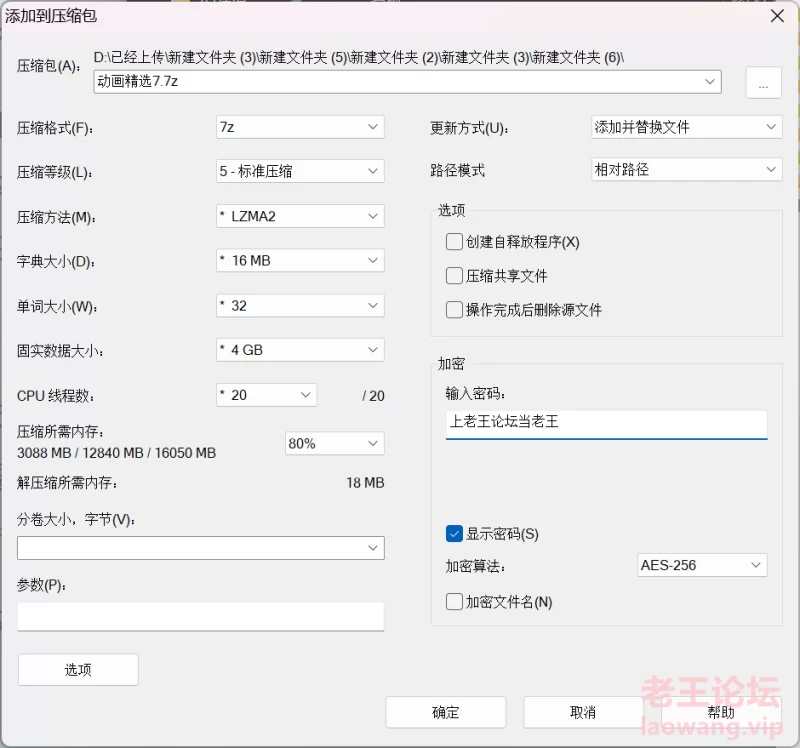Viewport: 800px width, 748px height.
Task: Expand the 分卷大小 volume size dropdown
Action: (201, 548)
